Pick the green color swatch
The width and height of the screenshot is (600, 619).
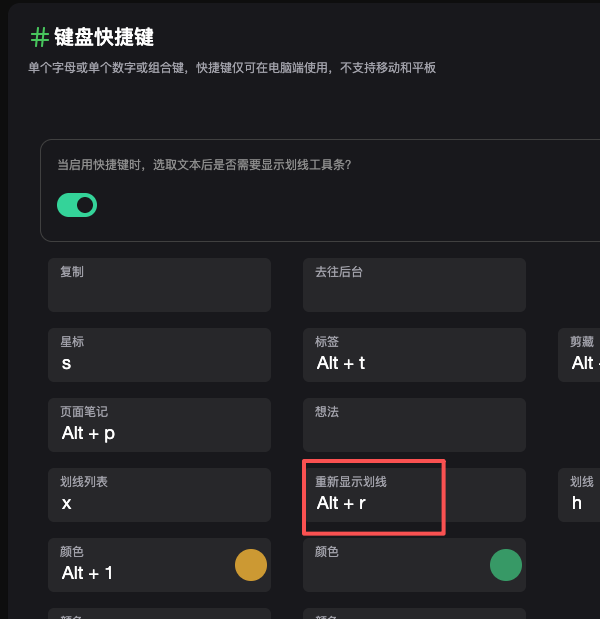click(x=506, y=565)
